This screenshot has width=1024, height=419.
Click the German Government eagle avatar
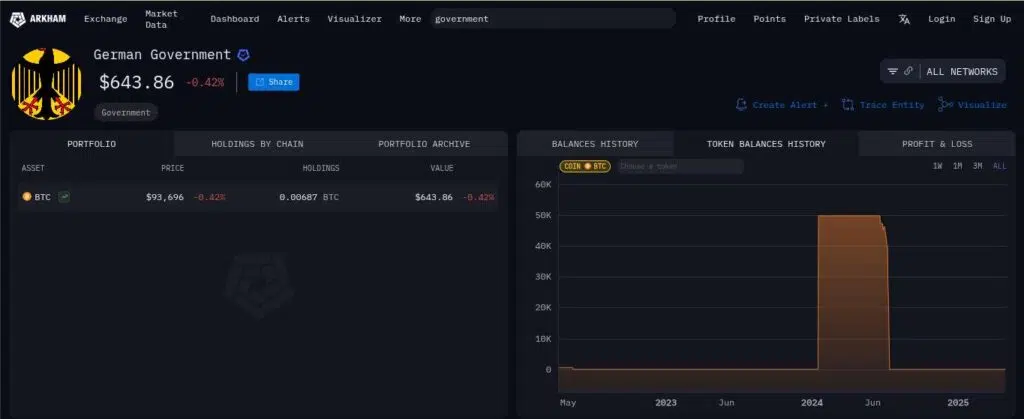(x=46, y=84)
